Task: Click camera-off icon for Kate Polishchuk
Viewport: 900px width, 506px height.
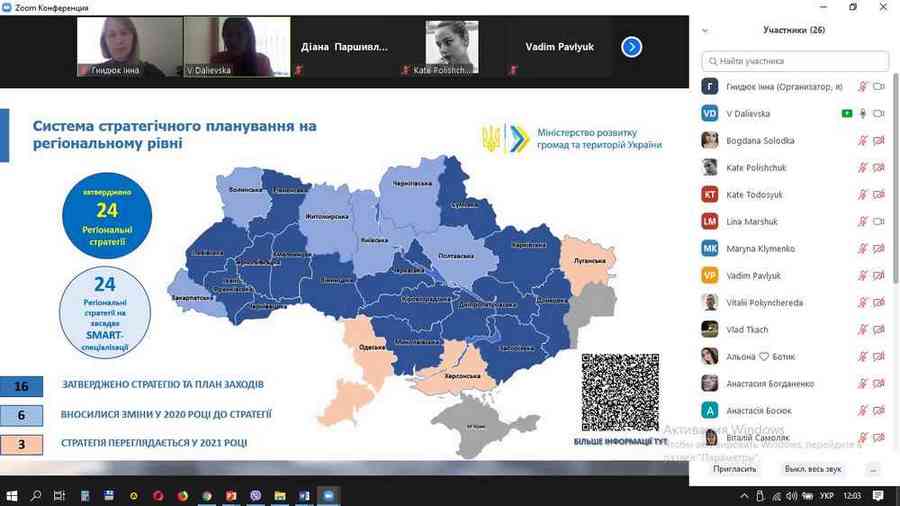Action: [879, 168]
